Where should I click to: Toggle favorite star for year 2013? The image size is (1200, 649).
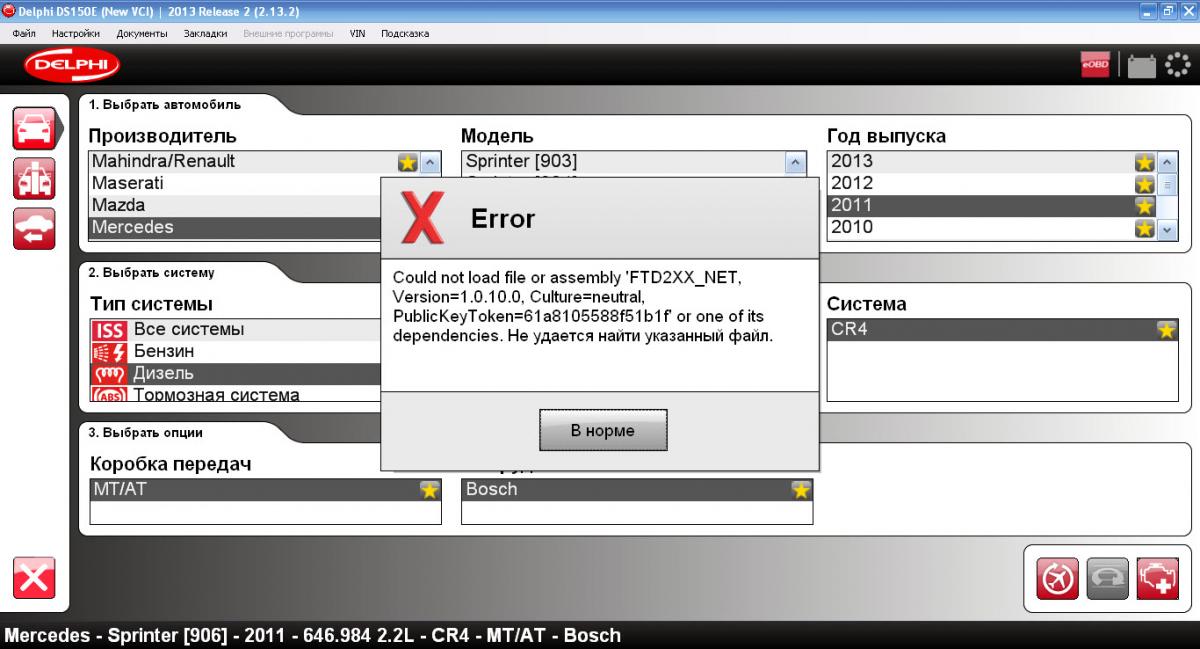point(1145,162)
